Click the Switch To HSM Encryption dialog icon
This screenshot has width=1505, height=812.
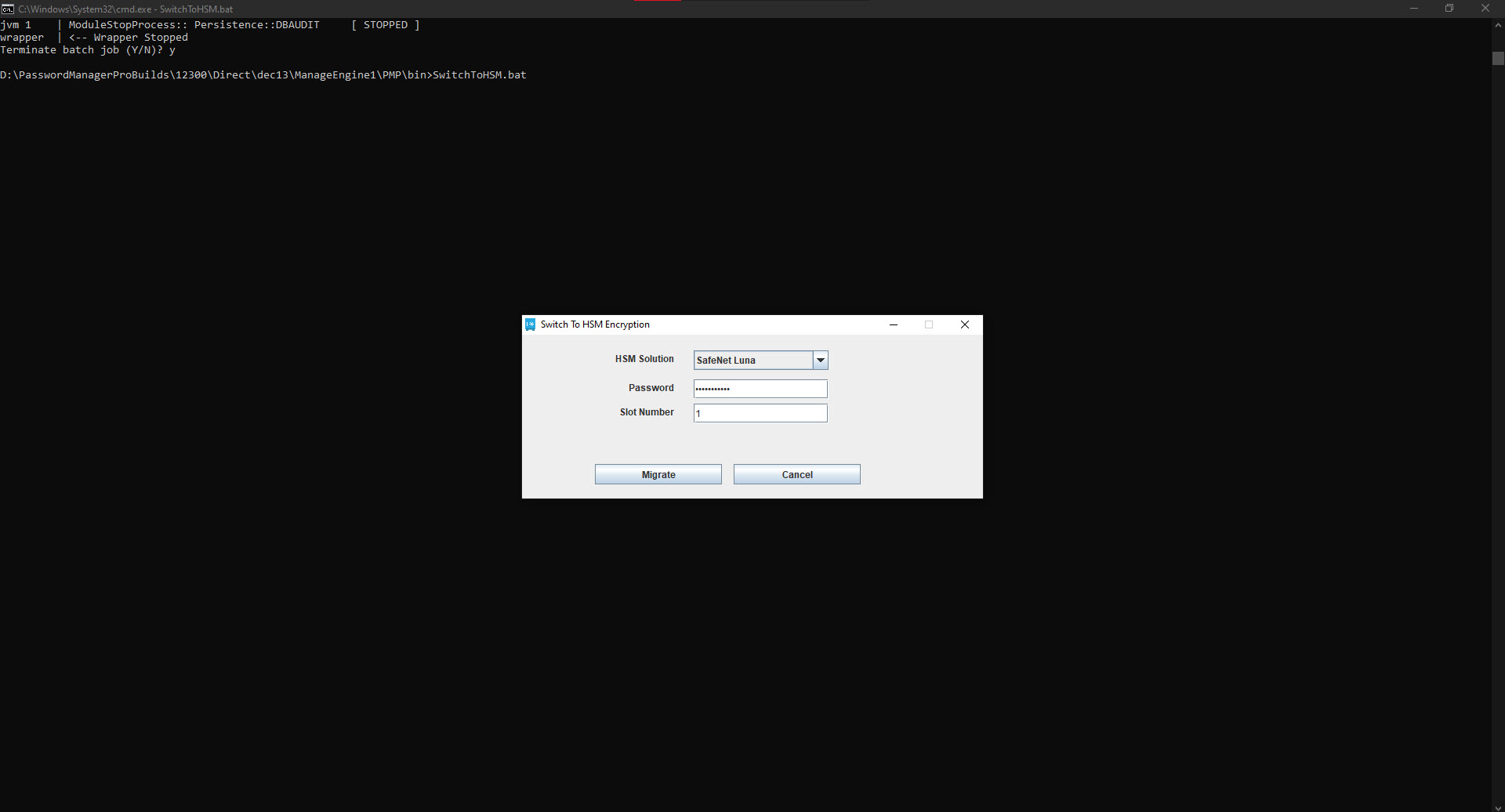tap(531, 324)
